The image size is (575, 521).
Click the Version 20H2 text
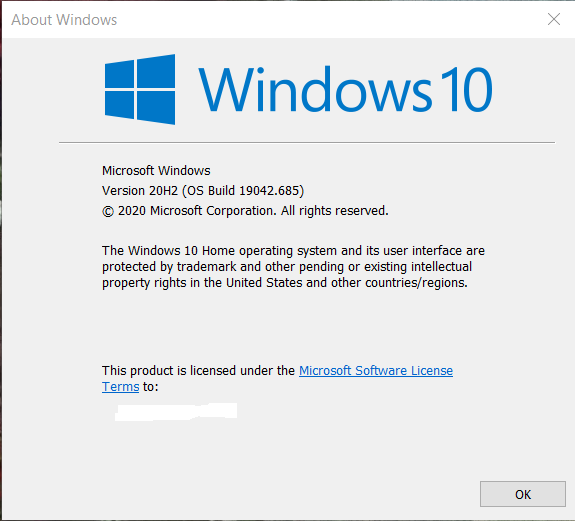pos(140,191)
